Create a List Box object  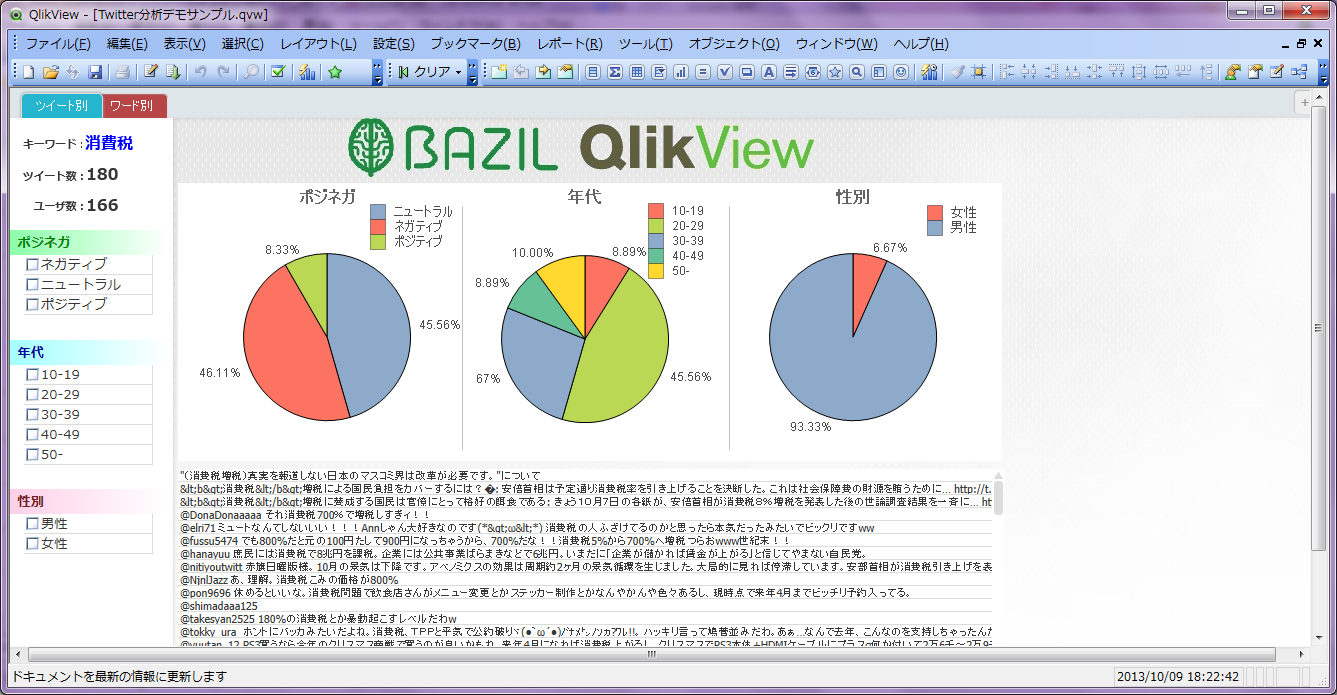593,72
